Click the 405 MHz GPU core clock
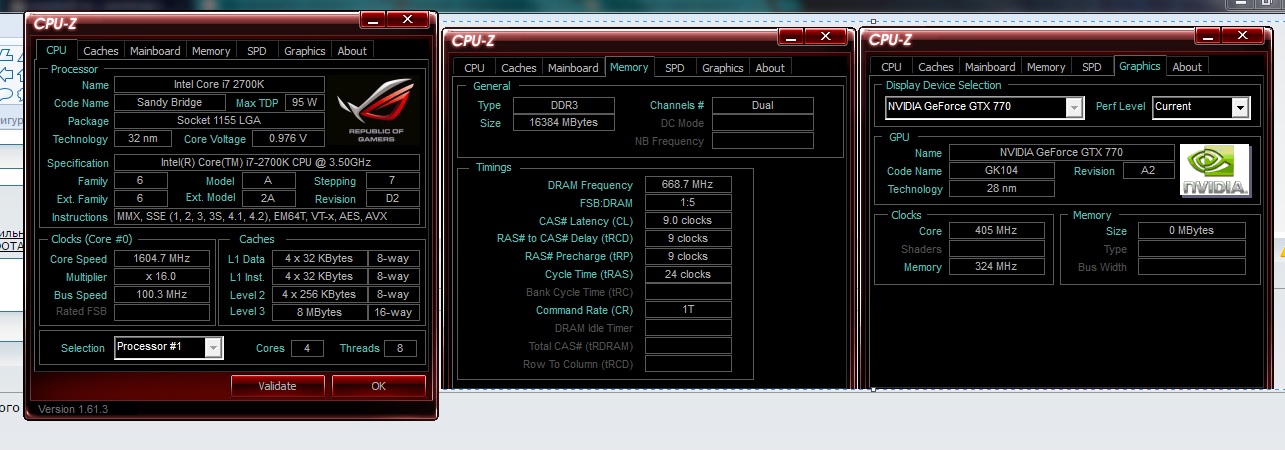This screenshot has width=1285, height=450. pyautogui.click(x=996, y=230)
